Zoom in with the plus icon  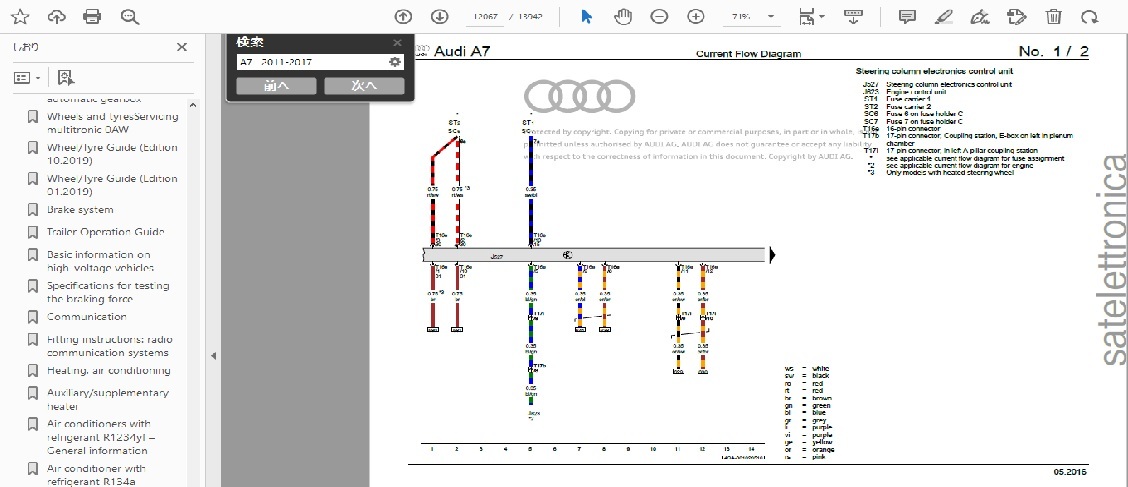point(695,17)
